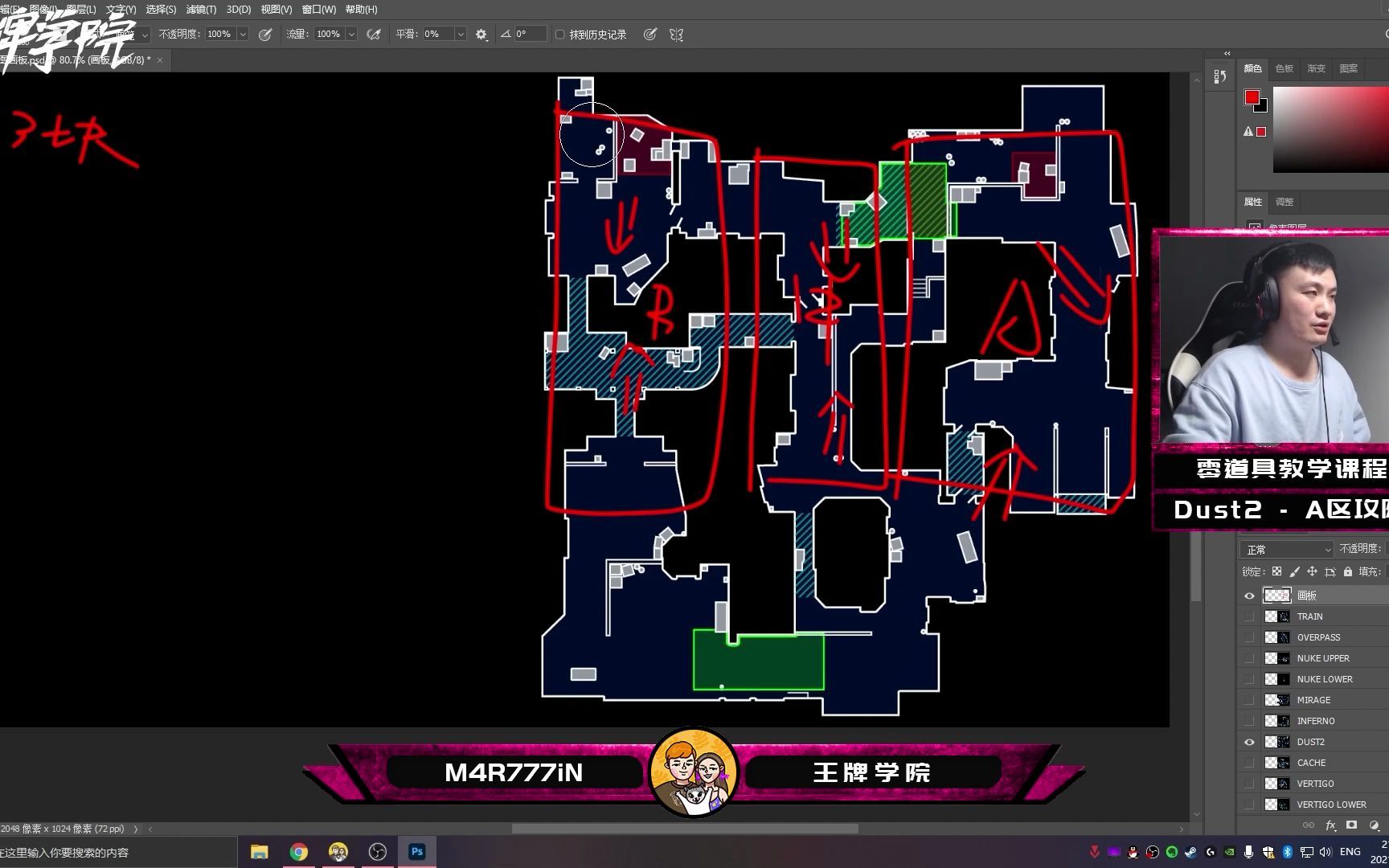Screen dimensions: 1389x868
Task: Expand the status bar info arrow
Action: click(x=135, y=829)
